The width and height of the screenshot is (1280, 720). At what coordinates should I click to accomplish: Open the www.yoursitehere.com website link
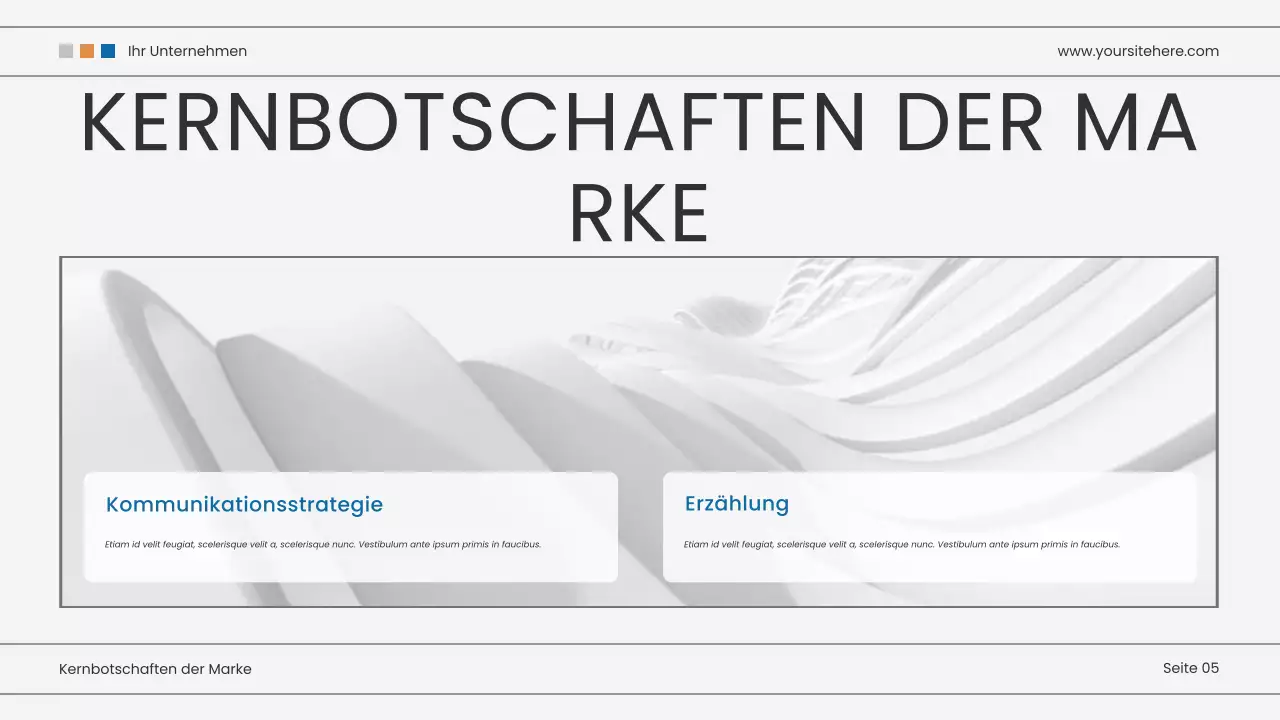point(1138,50)
